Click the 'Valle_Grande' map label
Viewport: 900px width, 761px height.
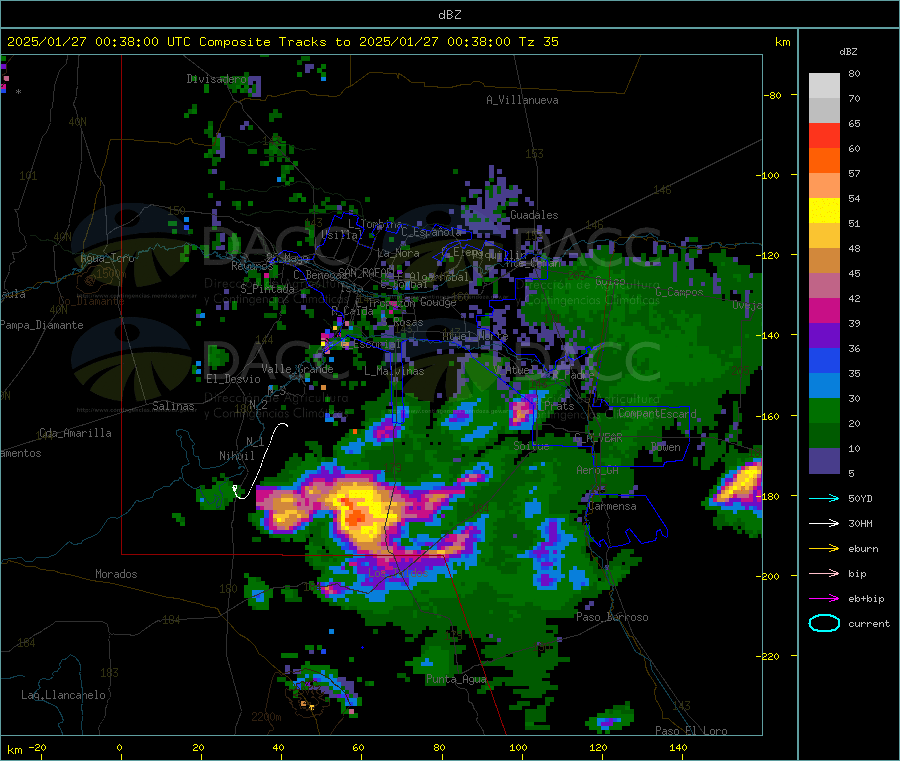point(297,369)
